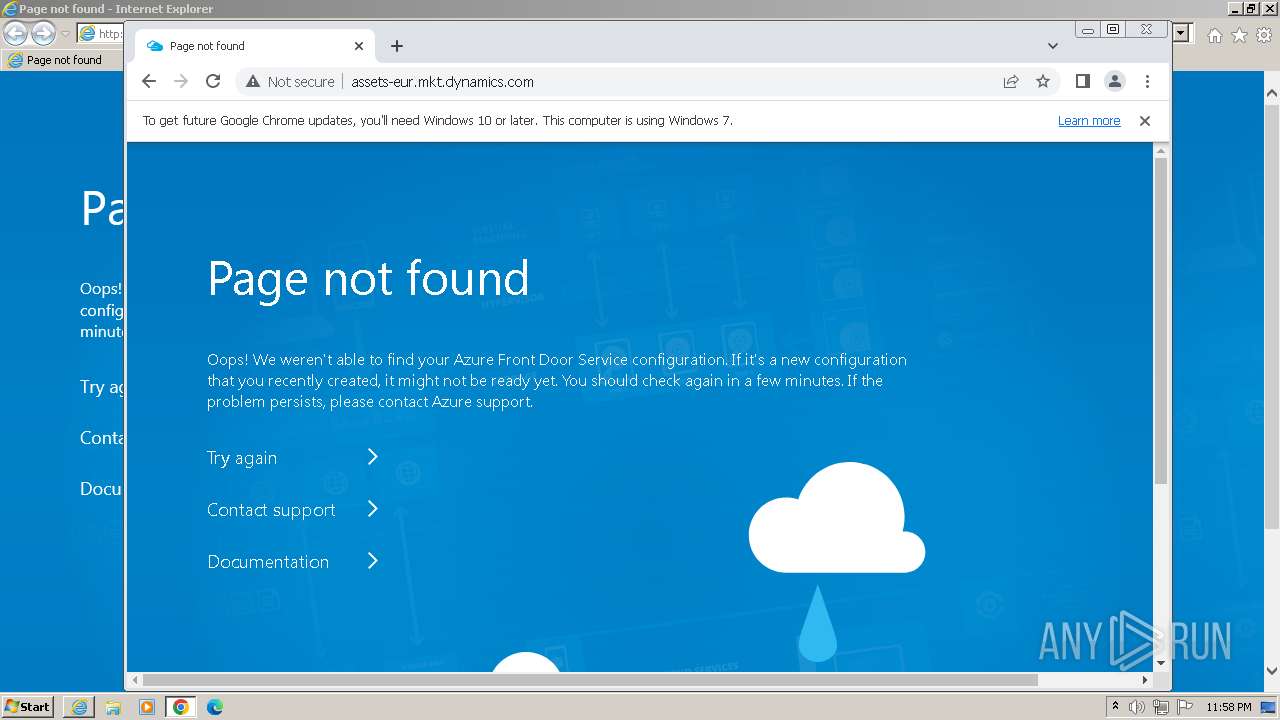Click the Chrome address bar URL
The image size is (1280, 720).
pos(443,82)
